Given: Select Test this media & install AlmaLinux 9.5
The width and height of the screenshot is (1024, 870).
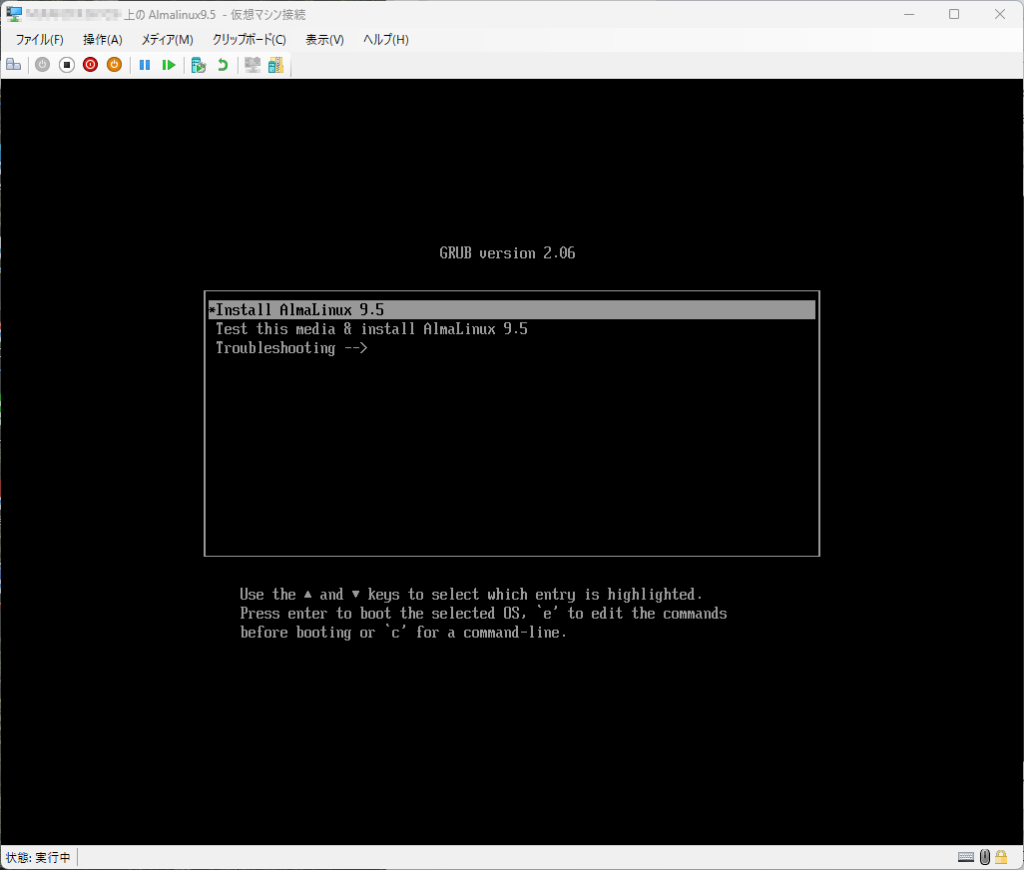Looking at the screenshot, I should pos(371,329).
